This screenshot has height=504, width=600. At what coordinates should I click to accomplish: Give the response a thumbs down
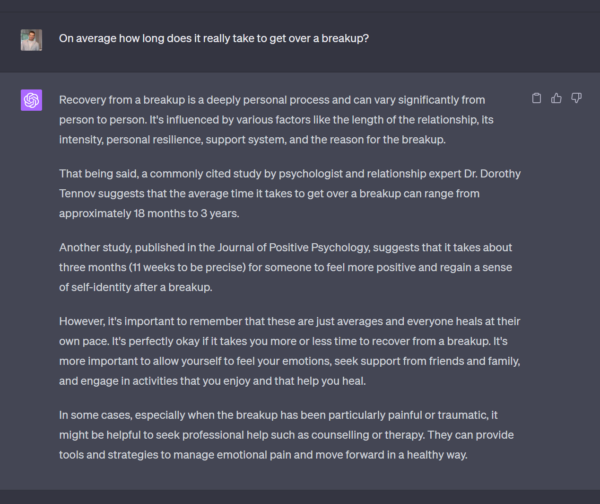pos(576,98)
